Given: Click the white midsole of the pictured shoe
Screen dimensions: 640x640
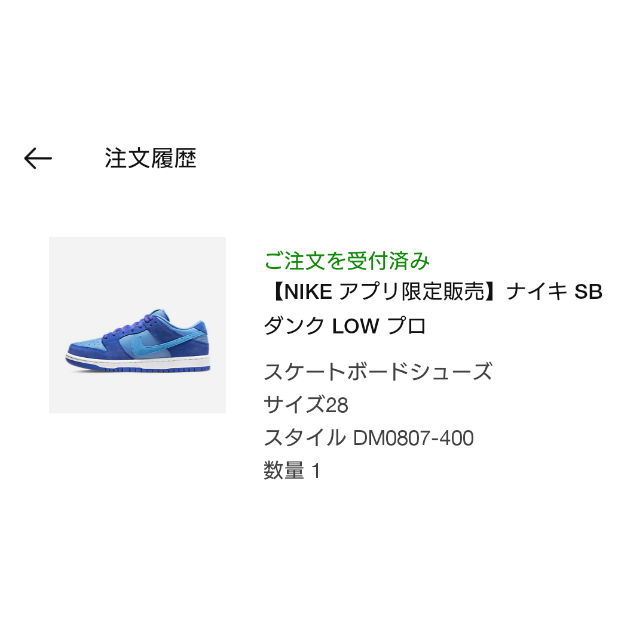Looking at the screenshot, I should (138, 362).
